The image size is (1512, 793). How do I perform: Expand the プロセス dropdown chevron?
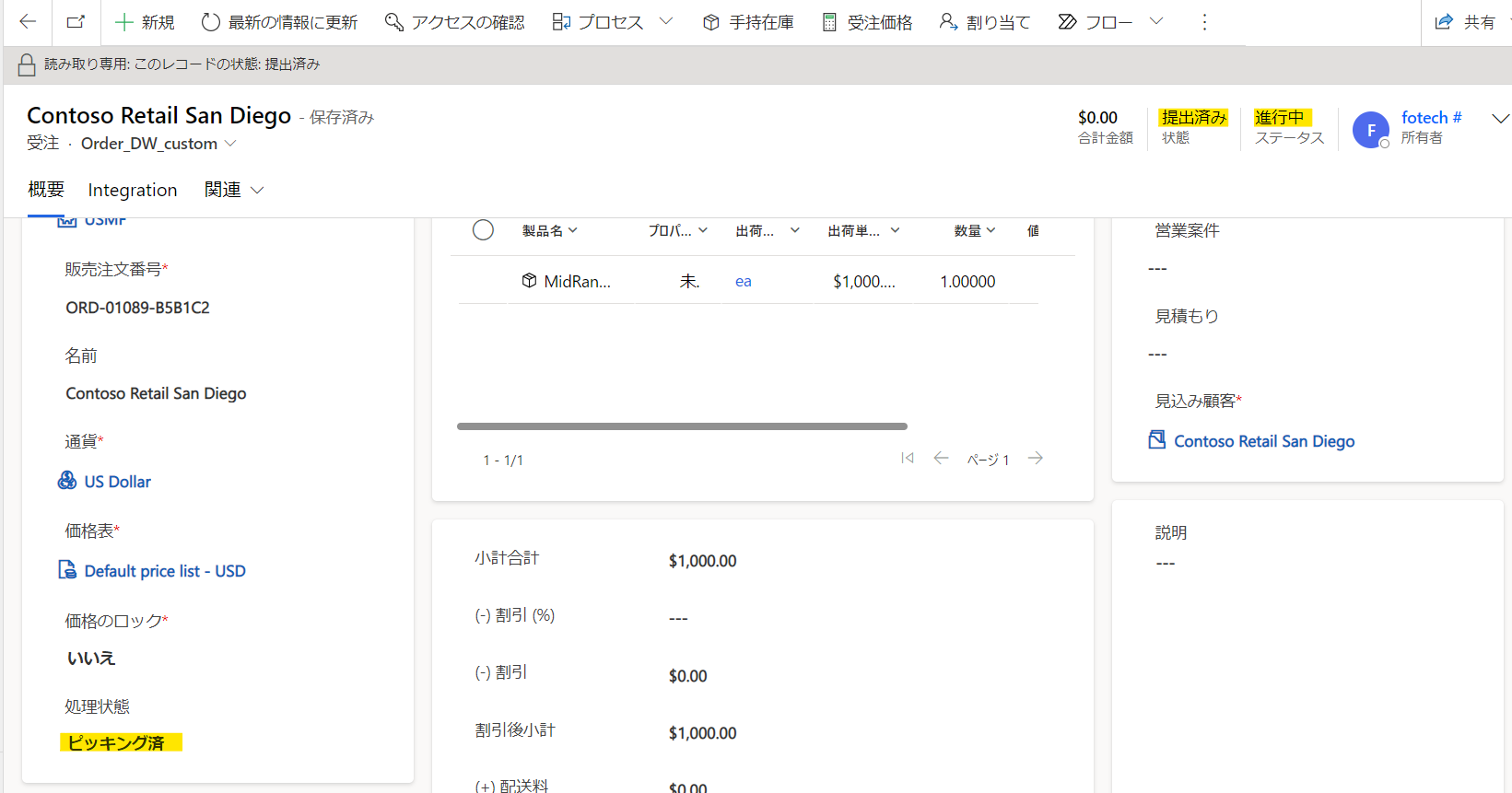pos(666,22)
